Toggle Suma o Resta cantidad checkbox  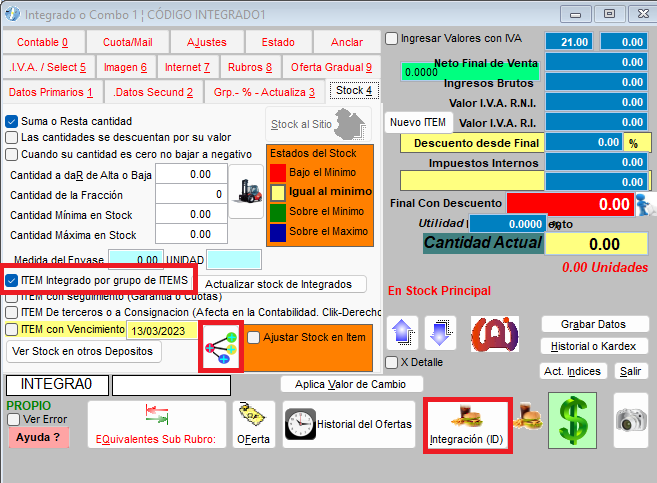(x=12, y=120)
